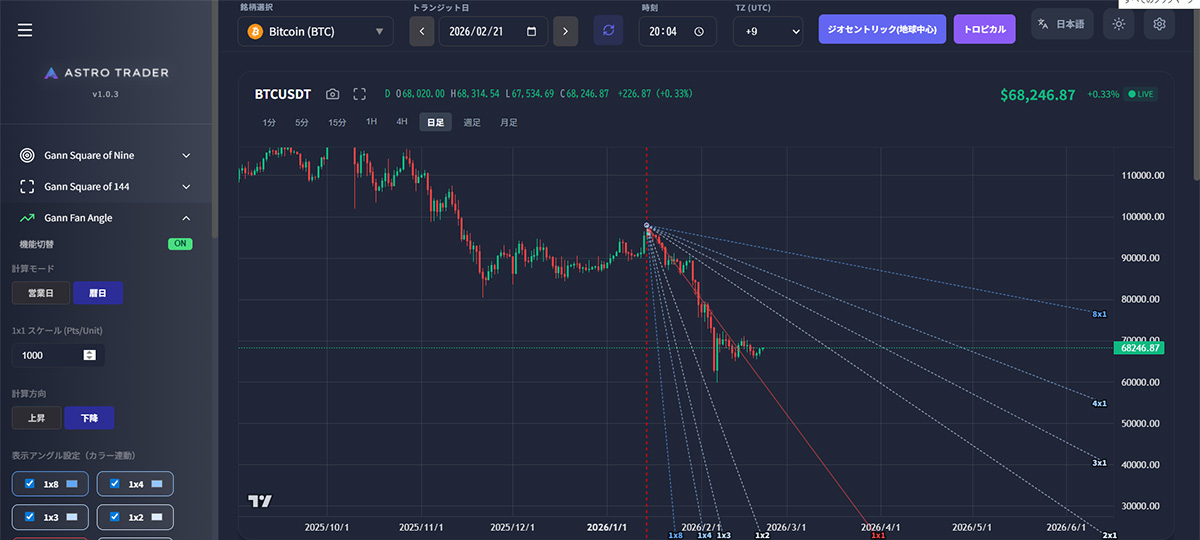Switch to 週足 weekly timeframe
This screenshot has height=540, width=1200.
point(472,122)
